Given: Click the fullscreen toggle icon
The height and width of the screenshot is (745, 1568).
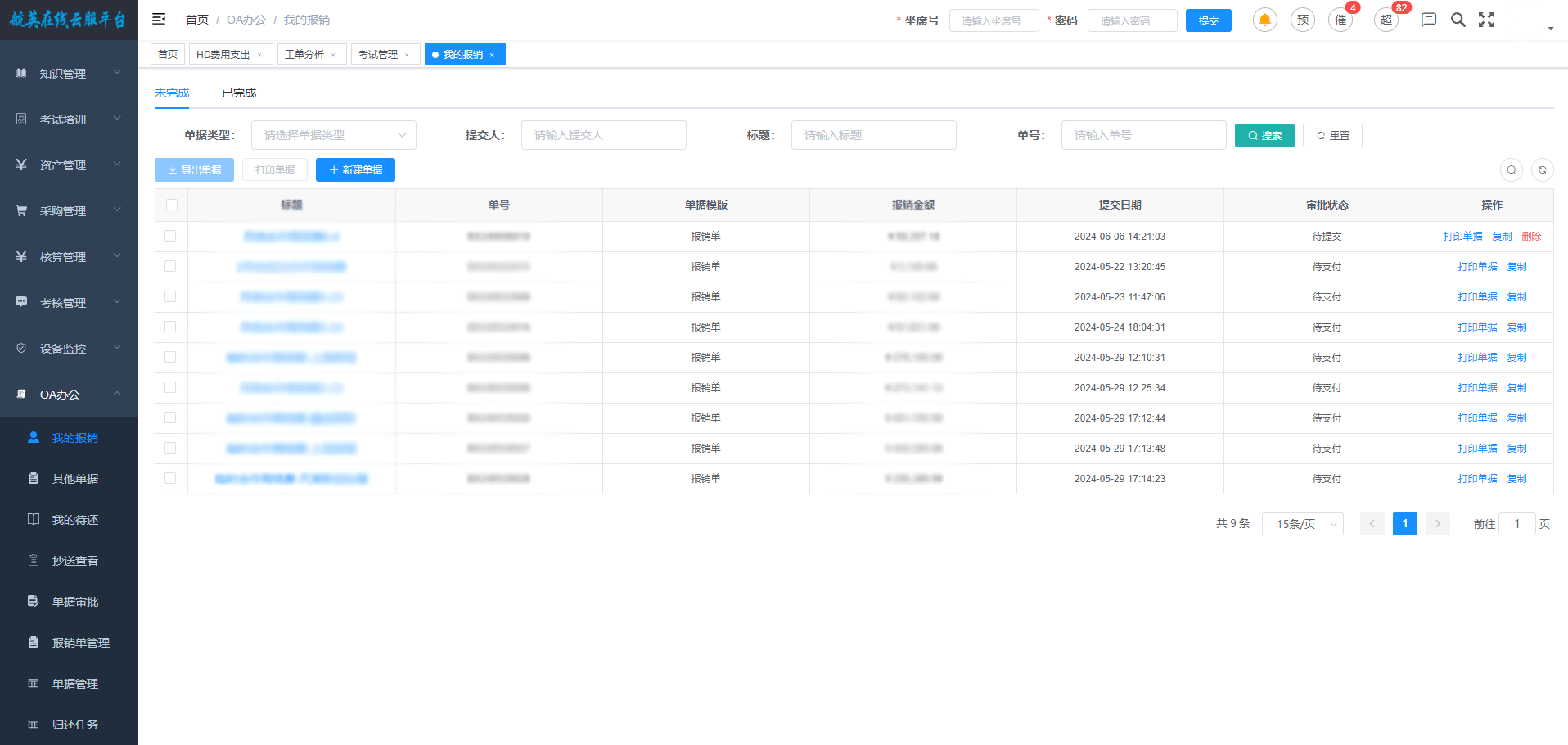Looking at the screenshot, I should point(1486,20).
